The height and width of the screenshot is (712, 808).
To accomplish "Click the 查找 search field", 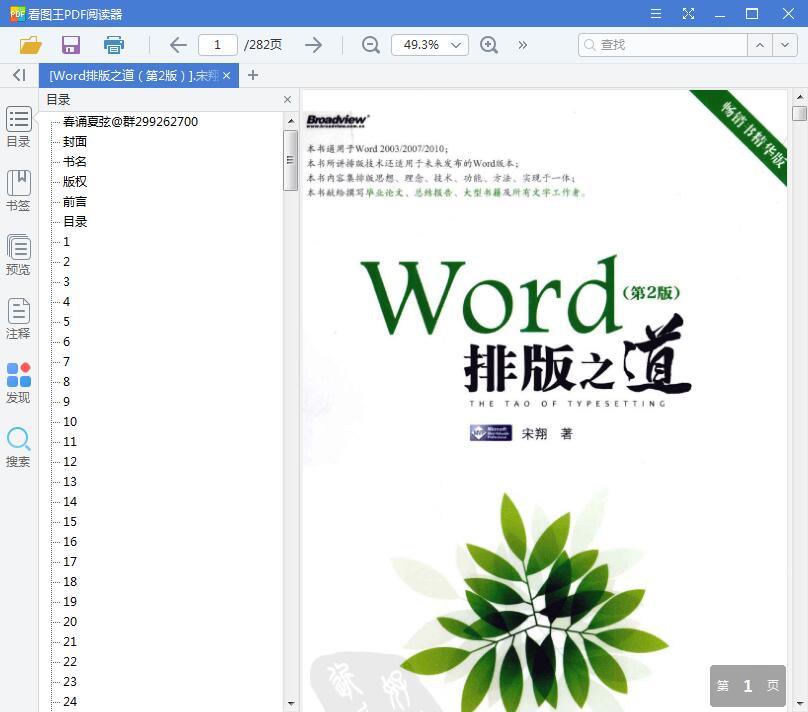I will [663, 45].
